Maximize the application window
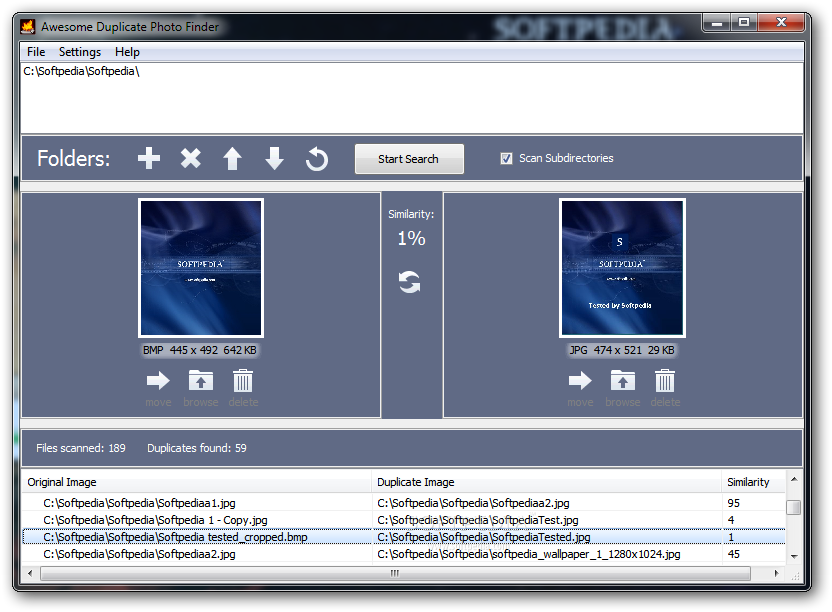The width and height of the screenshot is (832, 612). pos(744,23)
